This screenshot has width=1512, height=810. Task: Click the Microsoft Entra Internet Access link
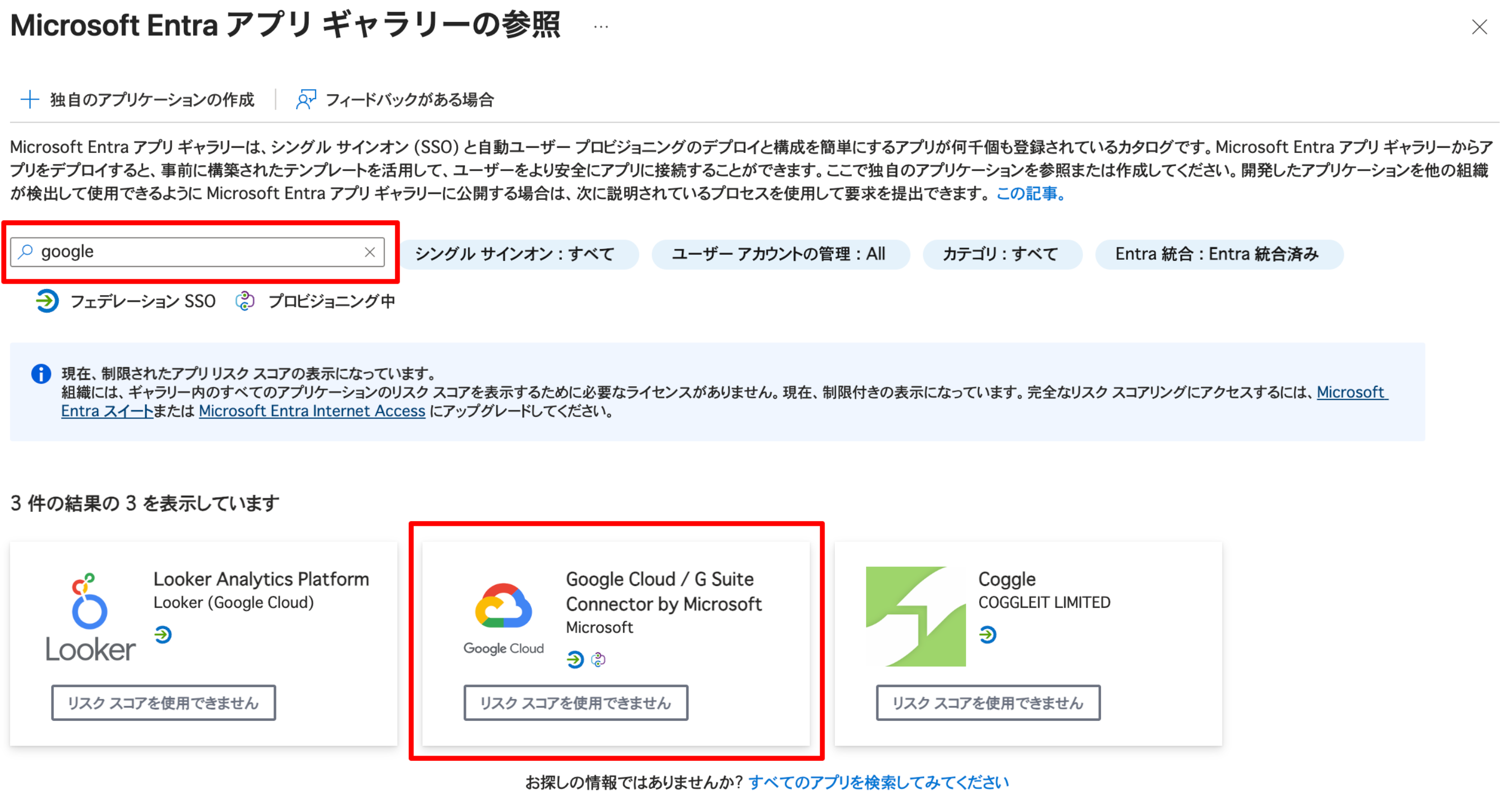[312, 411]
